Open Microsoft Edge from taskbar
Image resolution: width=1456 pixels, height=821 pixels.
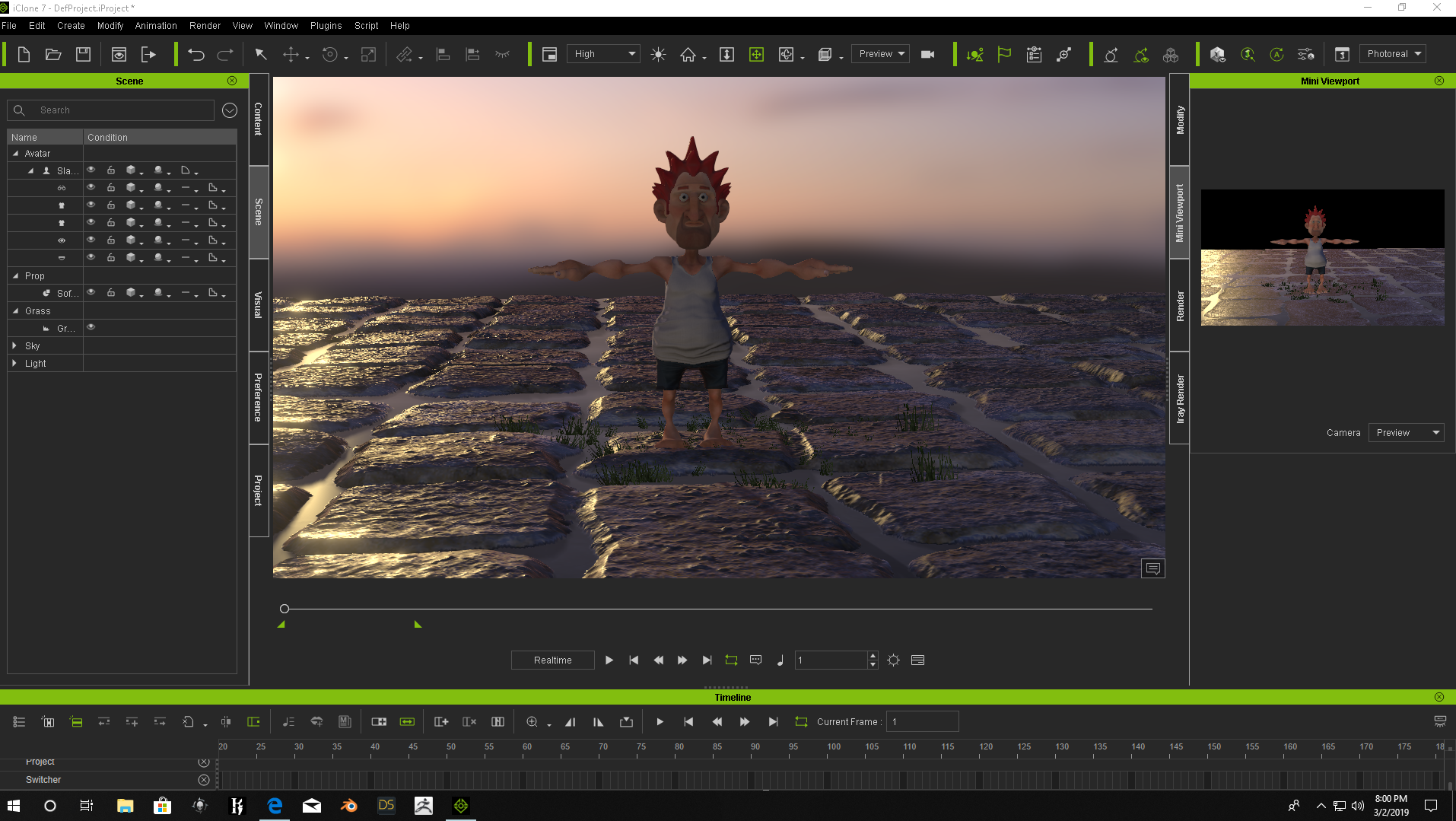(275, 805)
